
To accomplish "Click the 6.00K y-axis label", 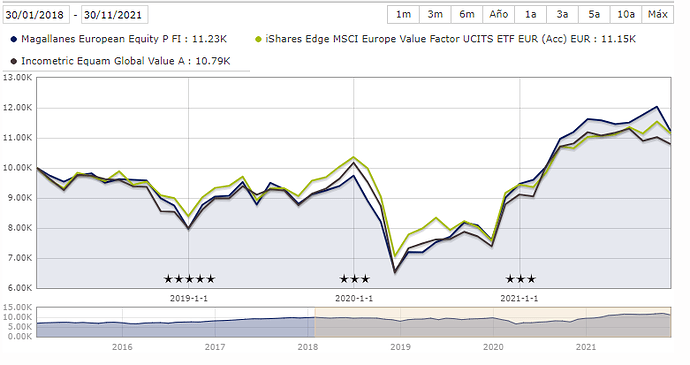I will [20, 288].
